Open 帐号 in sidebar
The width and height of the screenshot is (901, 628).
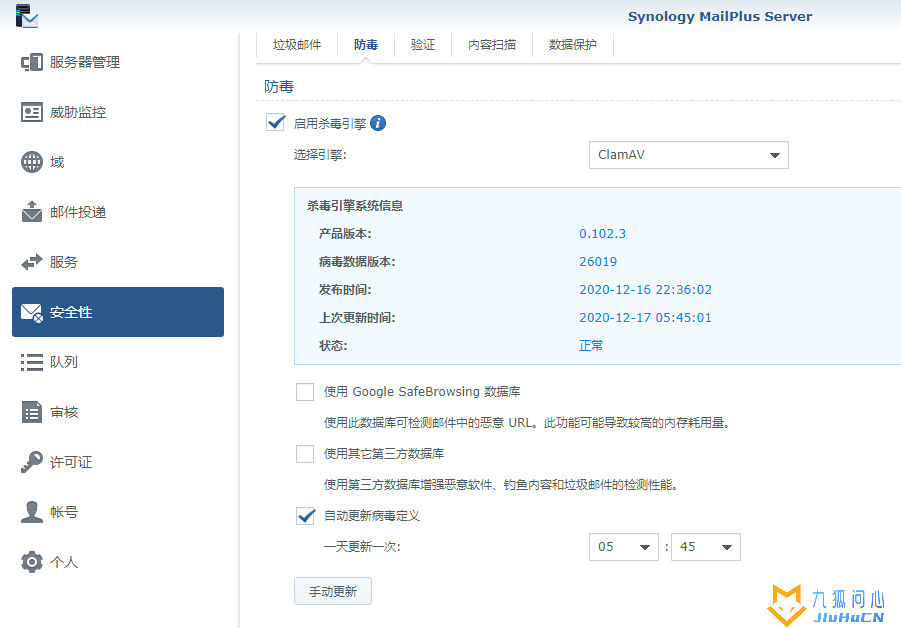pos(118,512)
